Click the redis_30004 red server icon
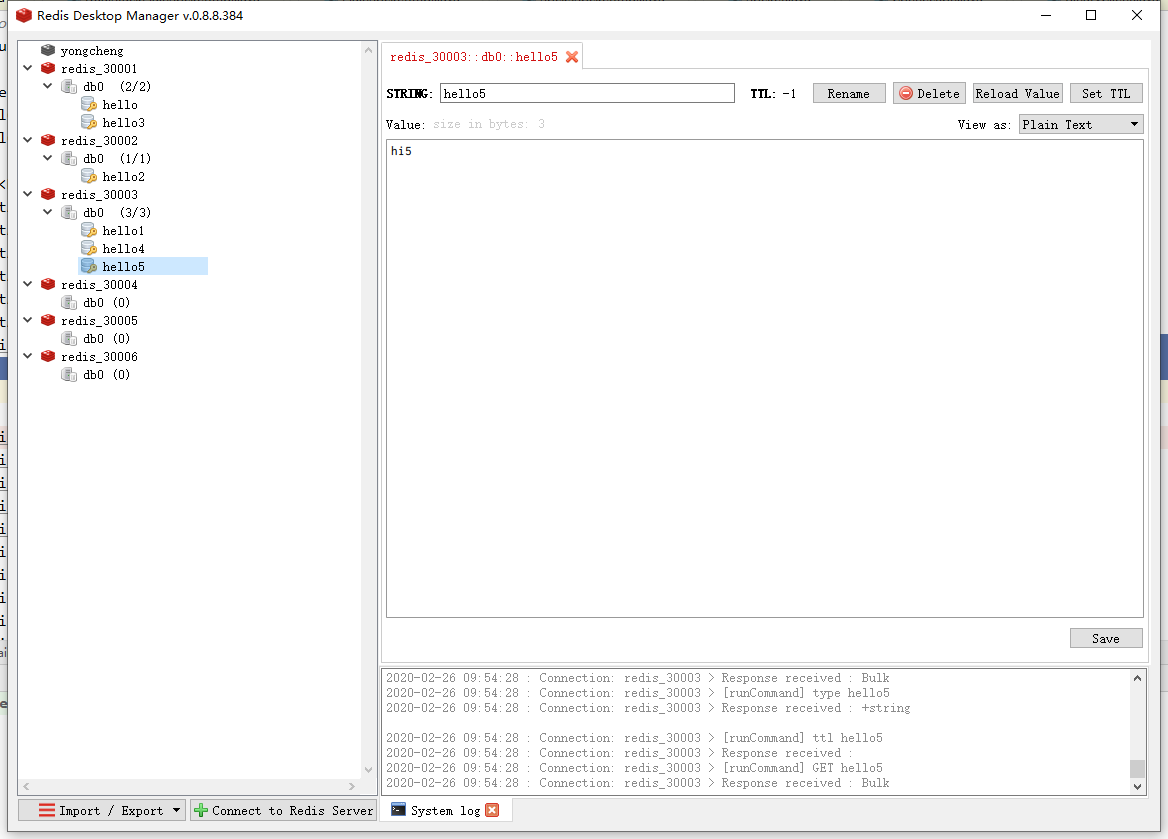This screenshot has height=839, width=1168. click(x=48, y=284)
